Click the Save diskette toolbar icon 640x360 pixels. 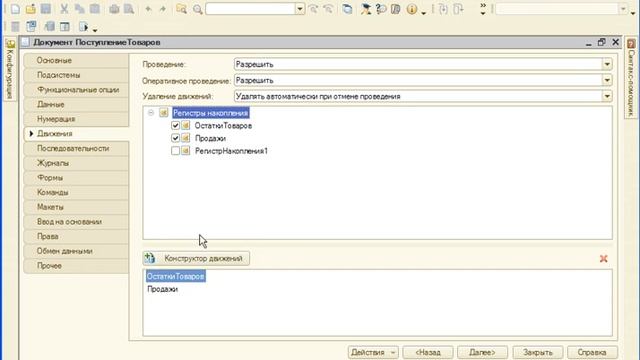click(x=46, y=9)
